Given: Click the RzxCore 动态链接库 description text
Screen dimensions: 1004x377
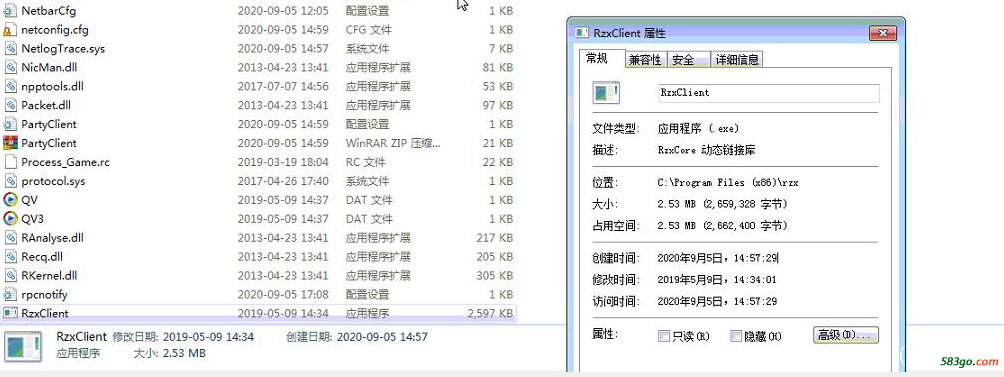Looking at the screenshot, I should click(707, 150).
